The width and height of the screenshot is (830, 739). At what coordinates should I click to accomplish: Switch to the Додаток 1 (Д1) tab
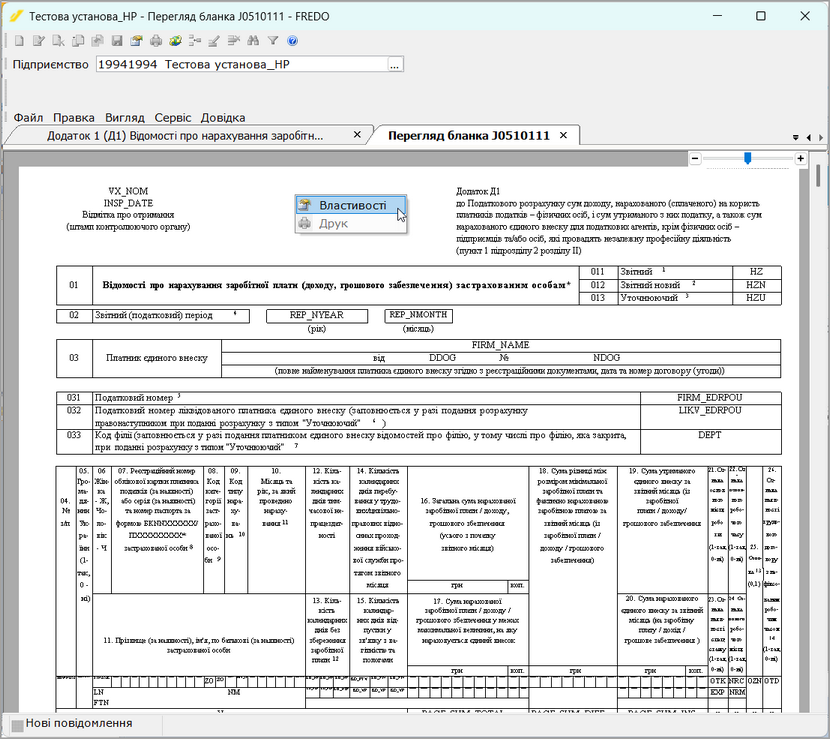tap(185, 136)
